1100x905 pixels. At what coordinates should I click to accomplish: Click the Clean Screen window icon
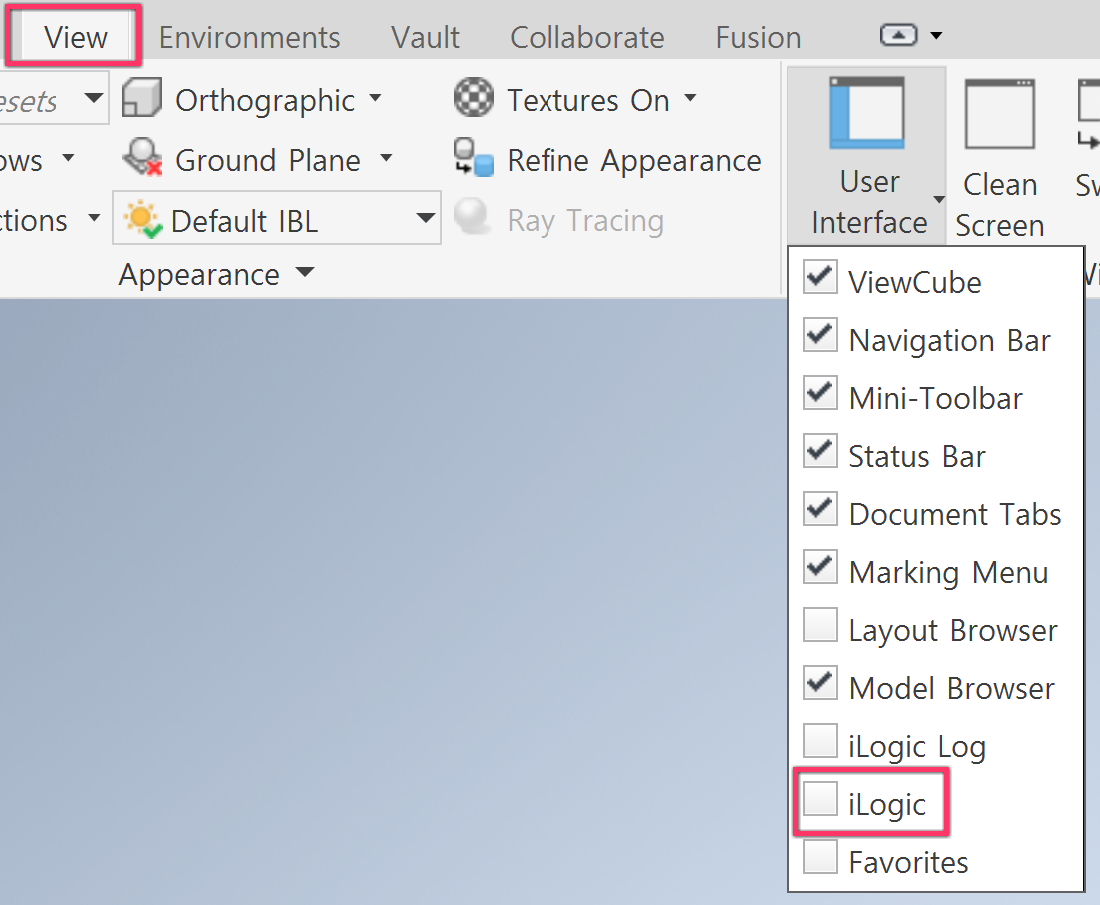pos(998,112)
